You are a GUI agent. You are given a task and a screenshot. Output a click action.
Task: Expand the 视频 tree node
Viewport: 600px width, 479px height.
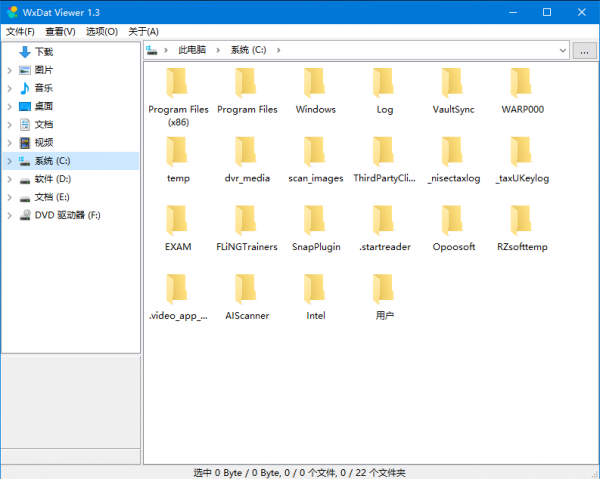10,143
